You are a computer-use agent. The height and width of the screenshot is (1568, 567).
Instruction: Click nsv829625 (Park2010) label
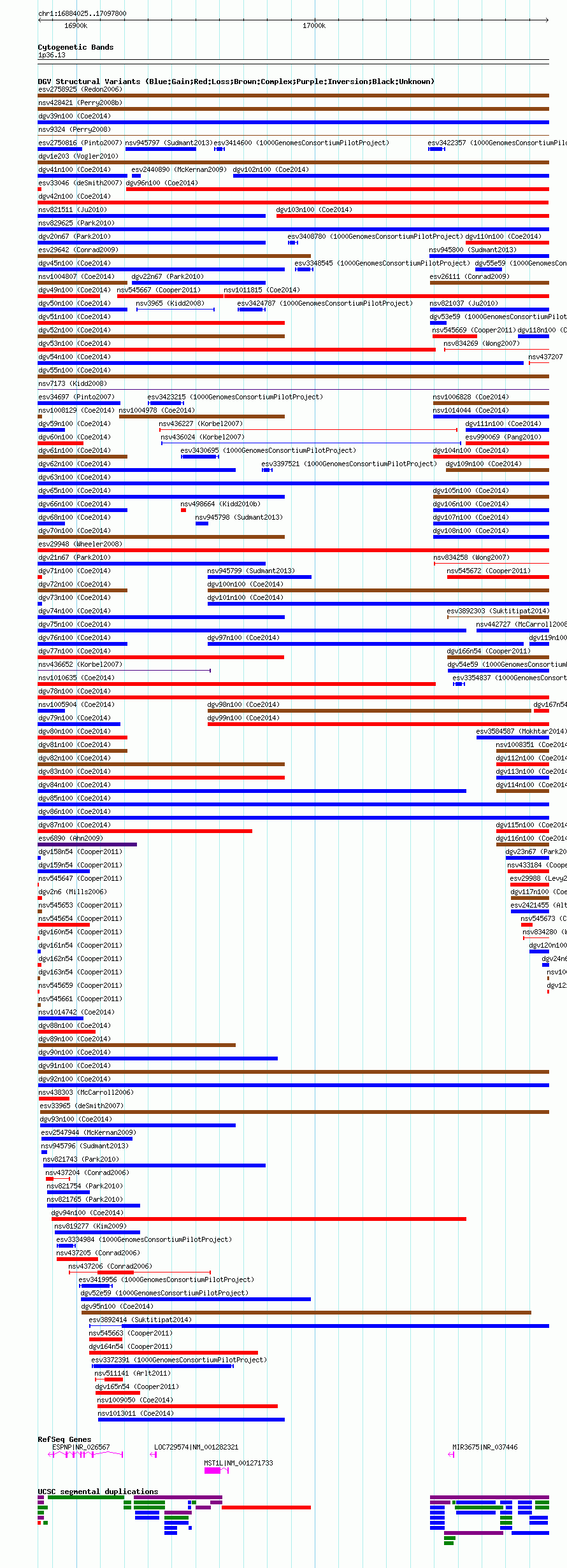(76, 223)
